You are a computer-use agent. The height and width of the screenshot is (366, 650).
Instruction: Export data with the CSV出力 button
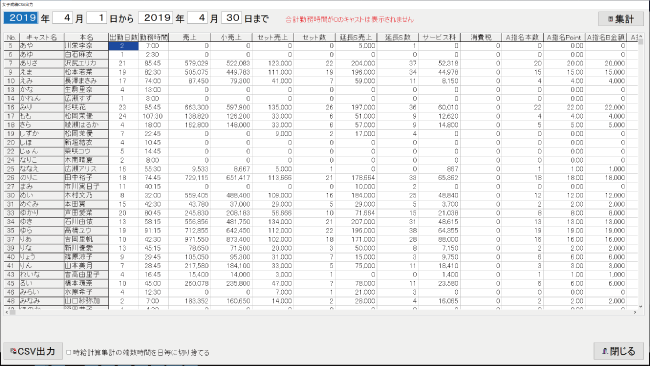33,351
